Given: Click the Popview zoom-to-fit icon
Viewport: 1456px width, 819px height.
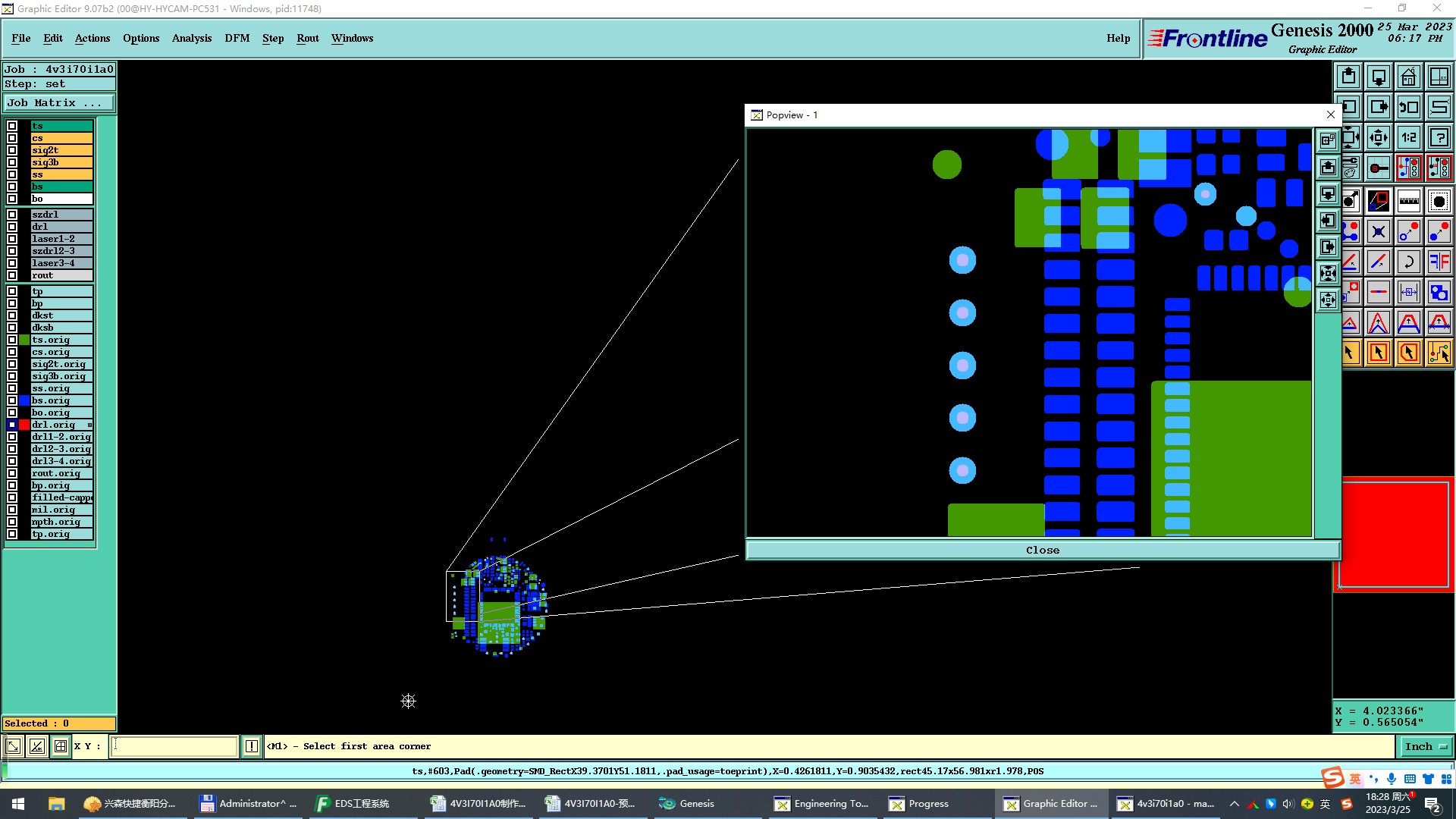Looking at the screenshot, I should coord(1328,274).
